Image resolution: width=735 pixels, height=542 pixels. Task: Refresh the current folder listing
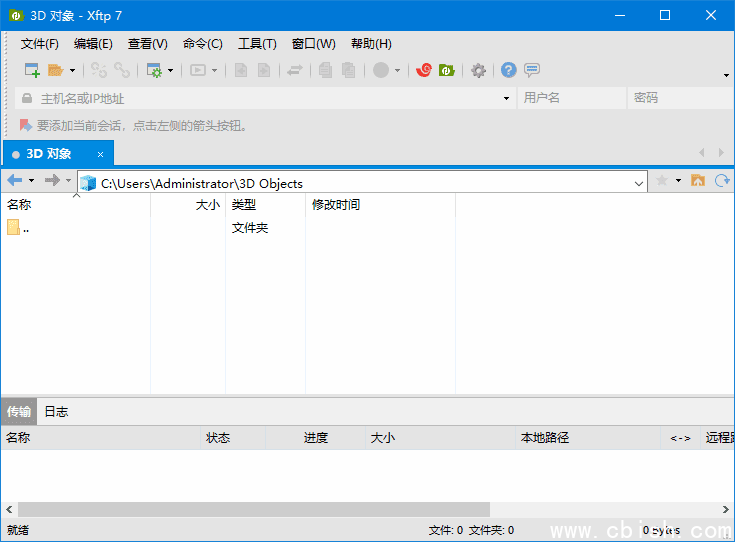721,181
